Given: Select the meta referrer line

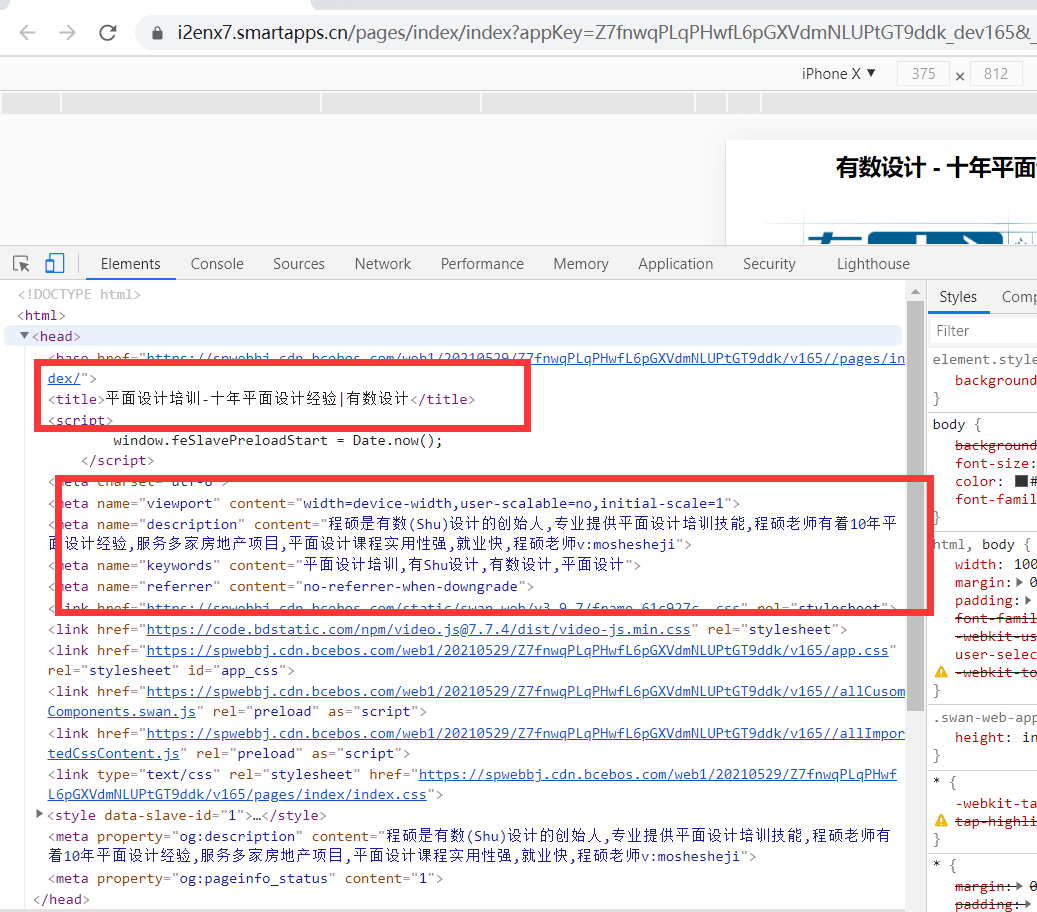Looking at the screenshot, I should (x=290, y=586).
